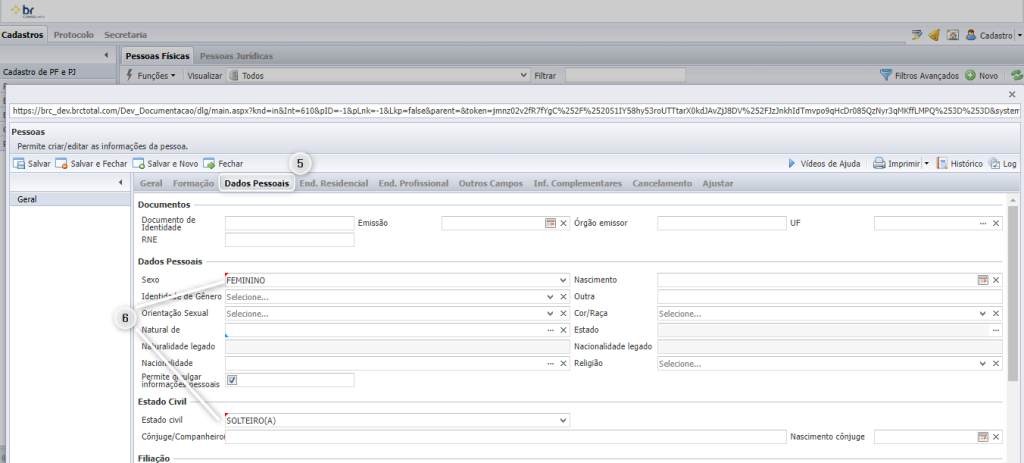
Task: Open the Cadastro user menu arrow
Action: (x=1019, y=36)
